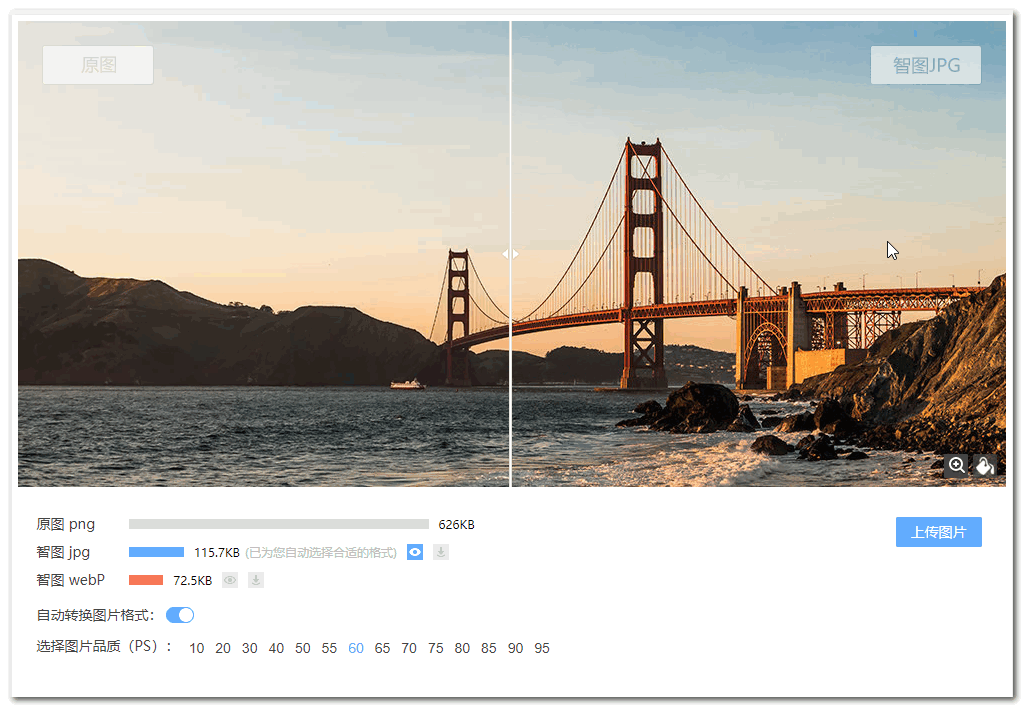Select image quality 65

tap(382, 649)
